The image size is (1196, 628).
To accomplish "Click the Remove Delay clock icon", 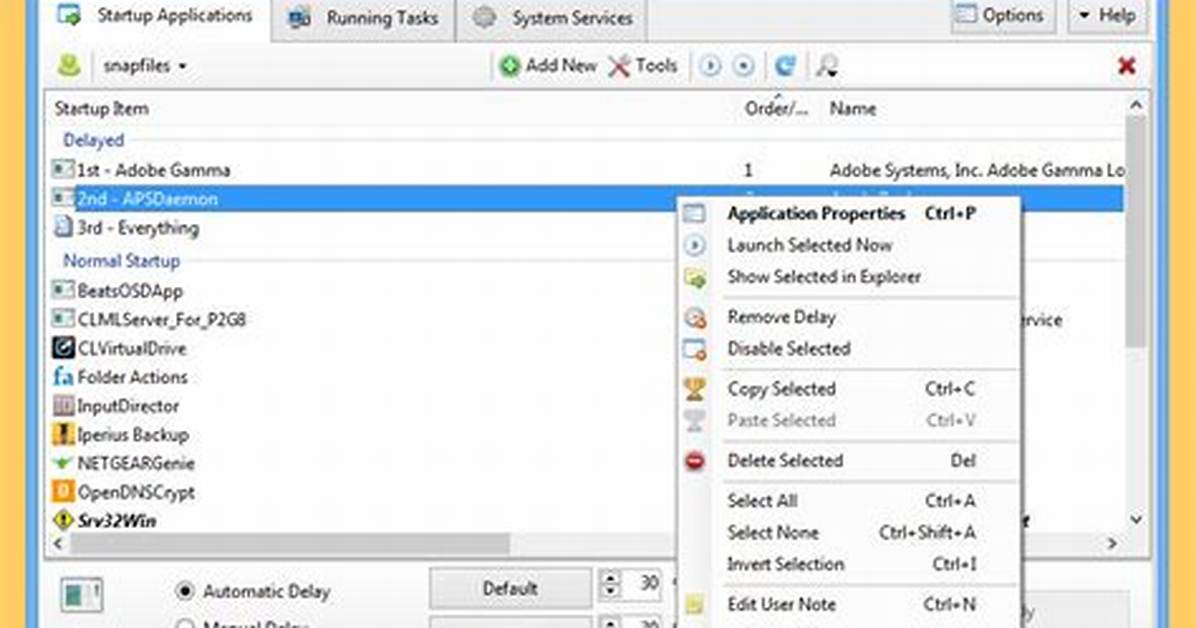I will tap(695, 317).
